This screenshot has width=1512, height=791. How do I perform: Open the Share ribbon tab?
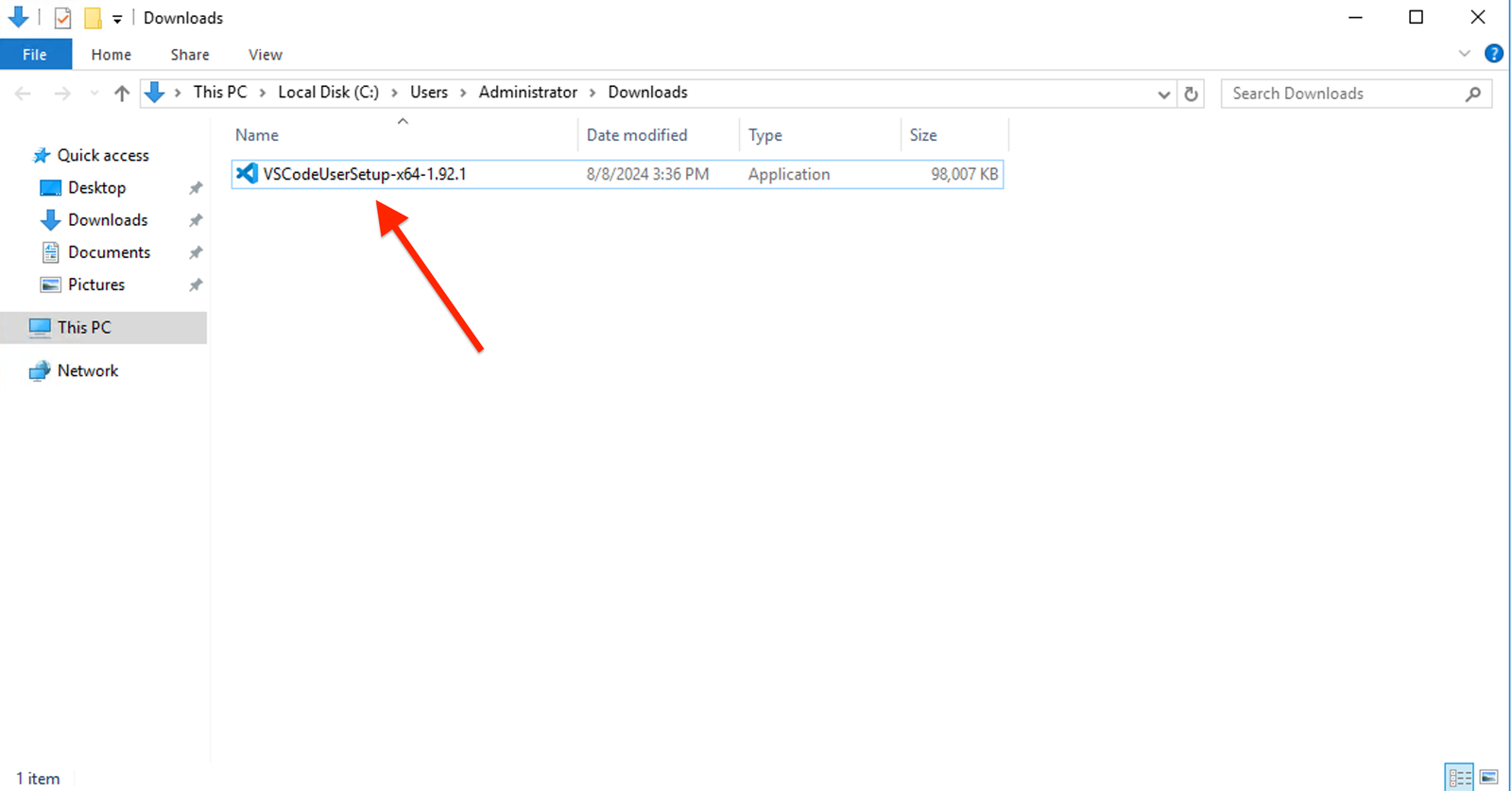click(x=190, y=55)
